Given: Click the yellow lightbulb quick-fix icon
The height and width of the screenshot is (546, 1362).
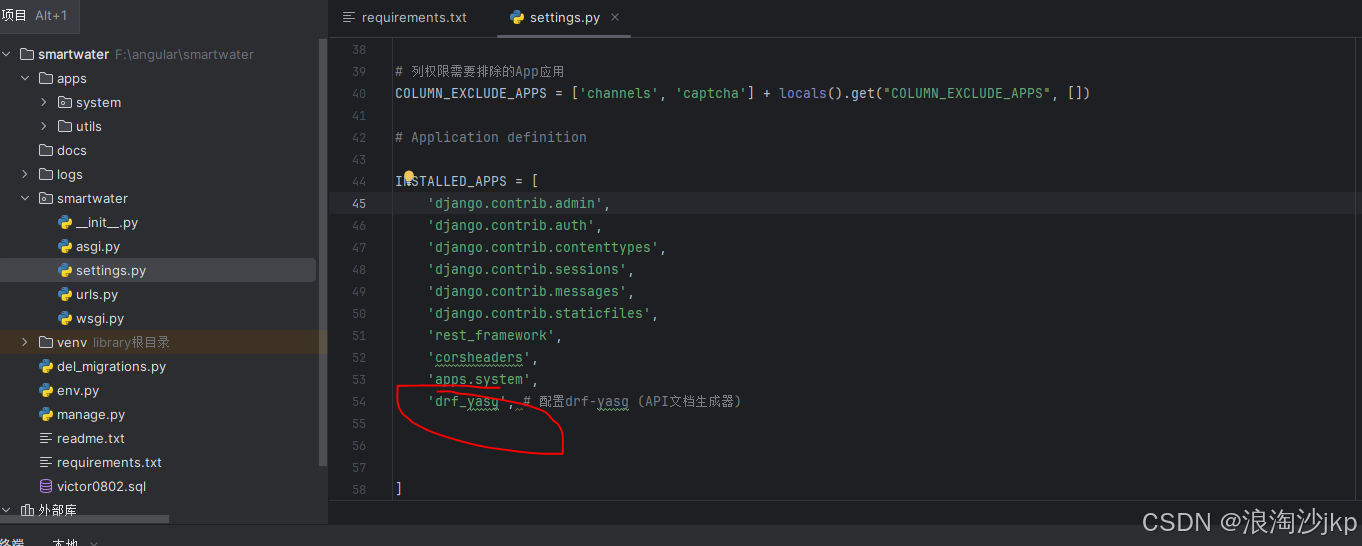Looking at the screenshot, I should point(408,177).
